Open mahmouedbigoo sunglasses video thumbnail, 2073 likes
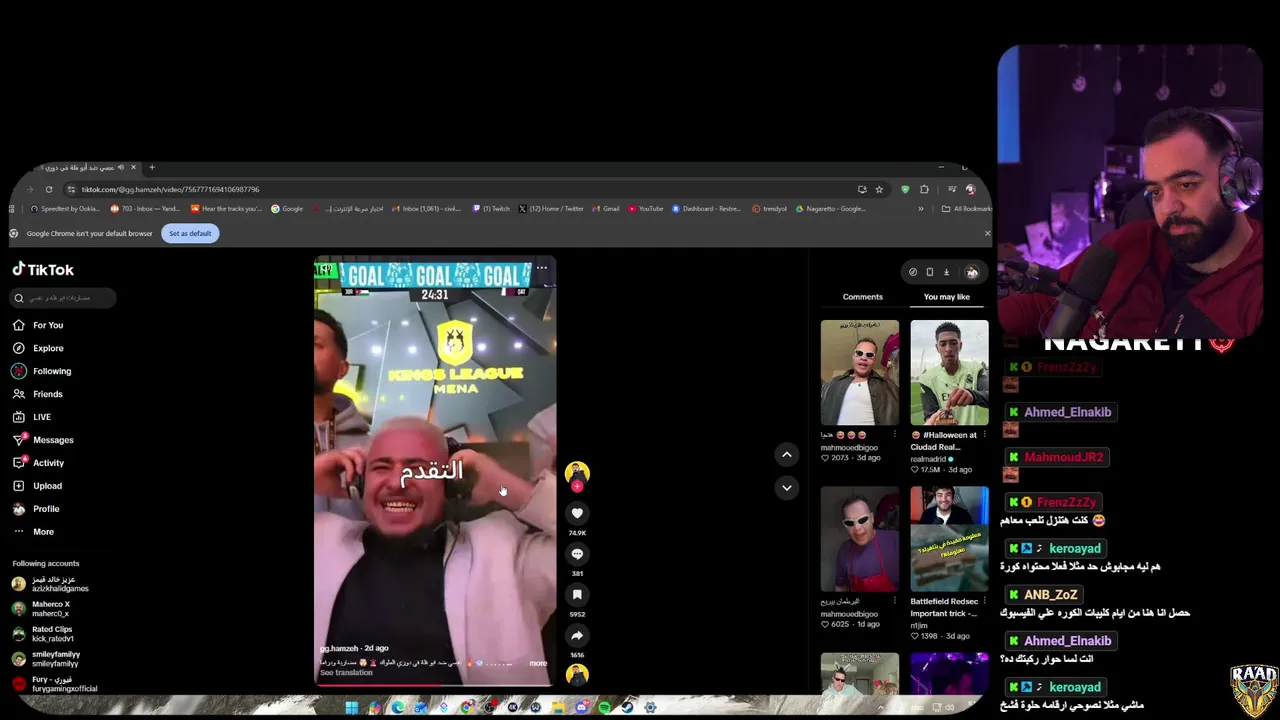This screenshot has height=720, width=1280. [x=860, y=373]
